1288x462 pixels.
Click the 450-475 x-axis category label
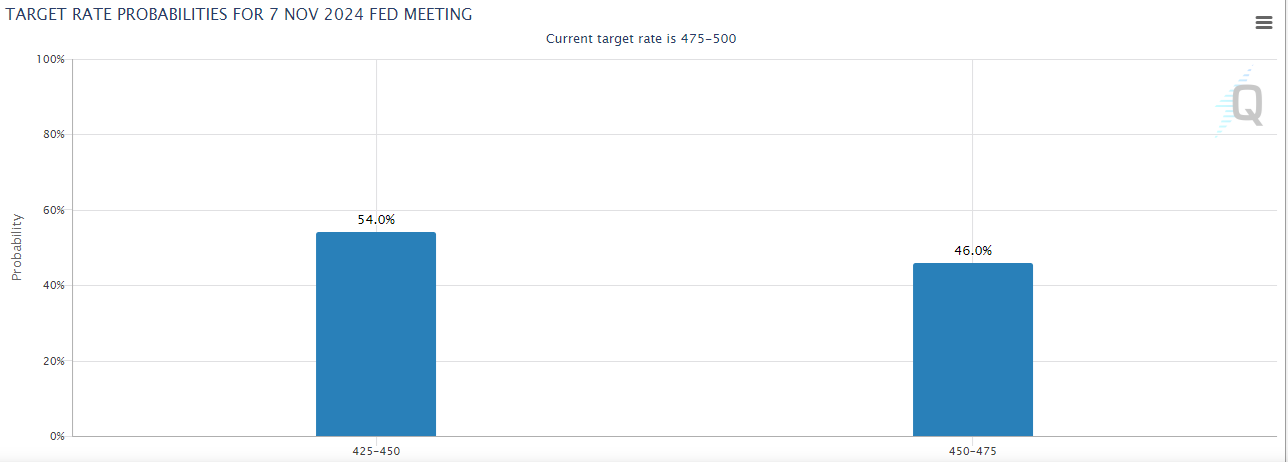(x=973, y=451)
